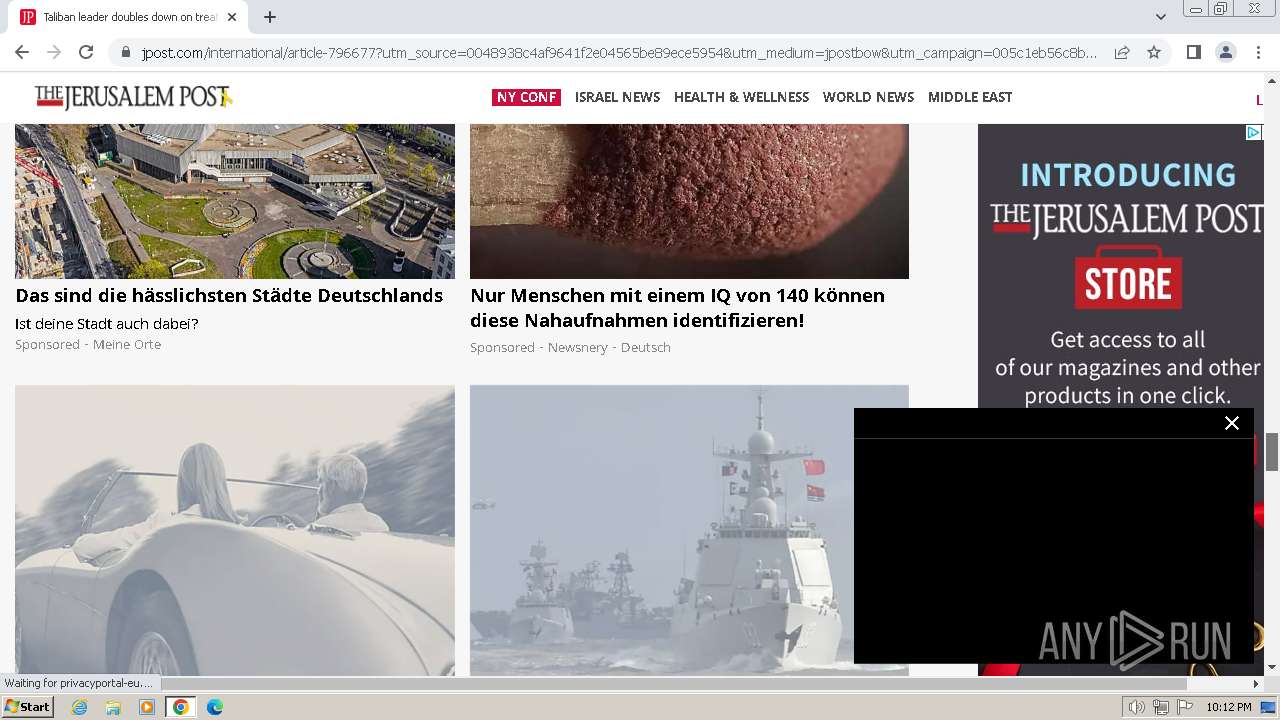1280x720 pixels.
Task: Open the Chrome profile avatar
Action: click(x=1225, y=52)
